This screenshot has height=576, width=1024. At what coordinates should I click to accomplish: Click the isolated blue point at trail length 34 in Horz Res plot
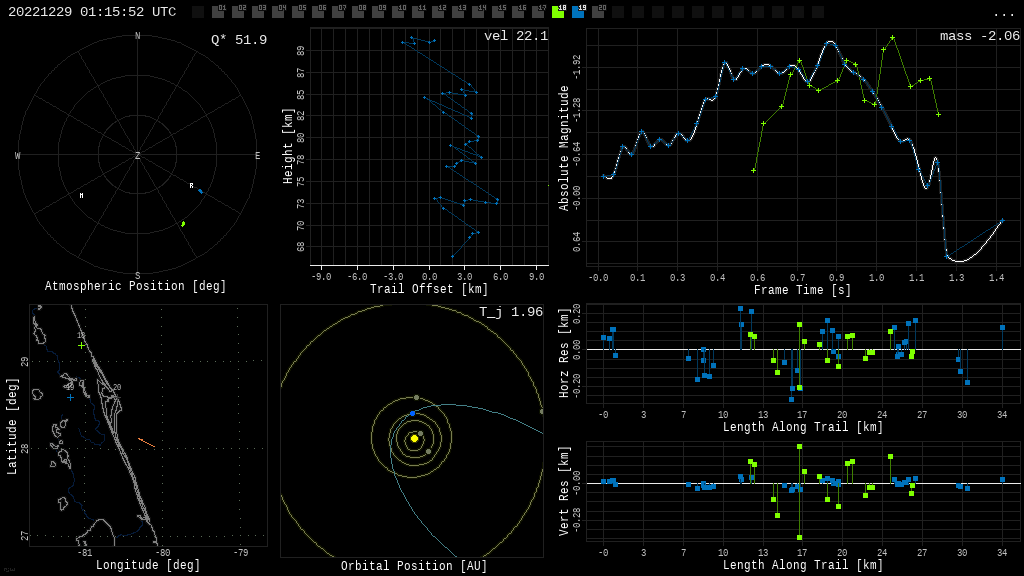pos(1002,327)
